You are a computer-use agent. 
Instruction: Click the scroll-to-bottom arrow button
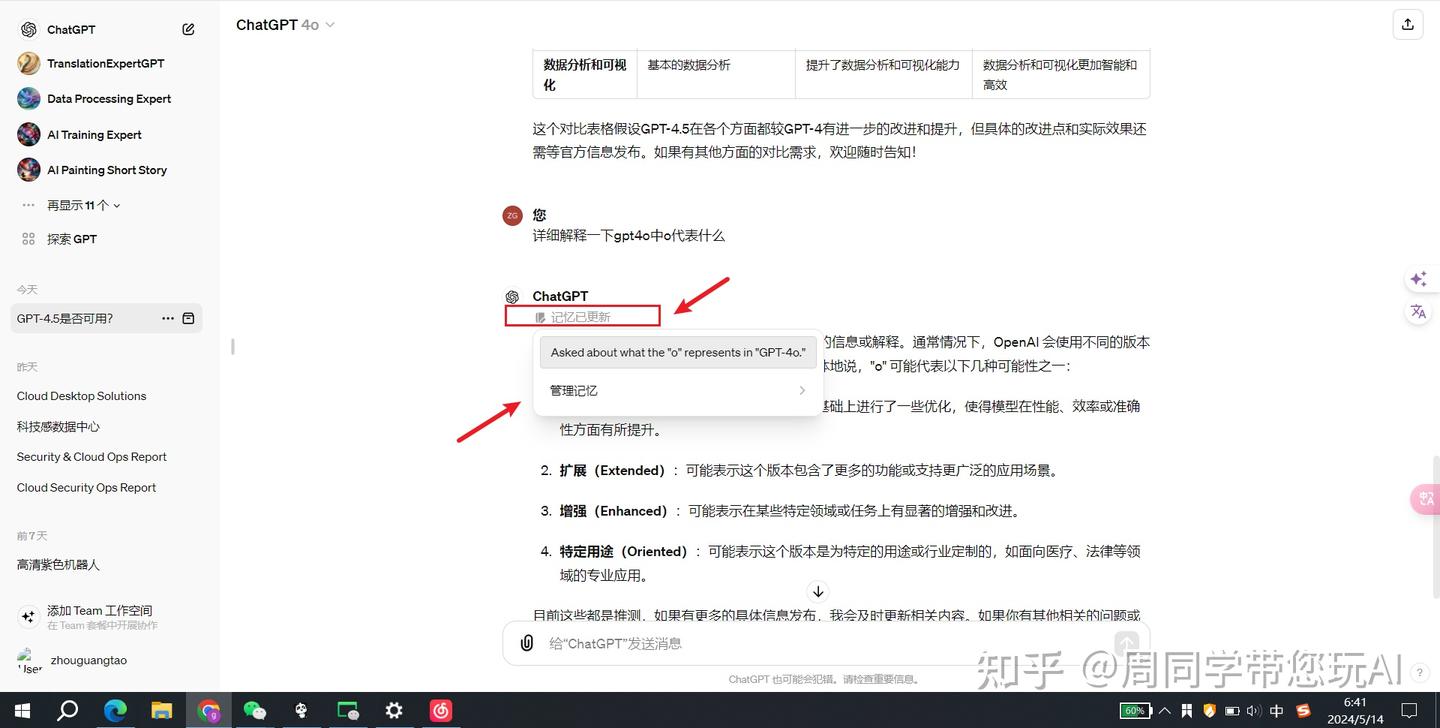(817, 591)
